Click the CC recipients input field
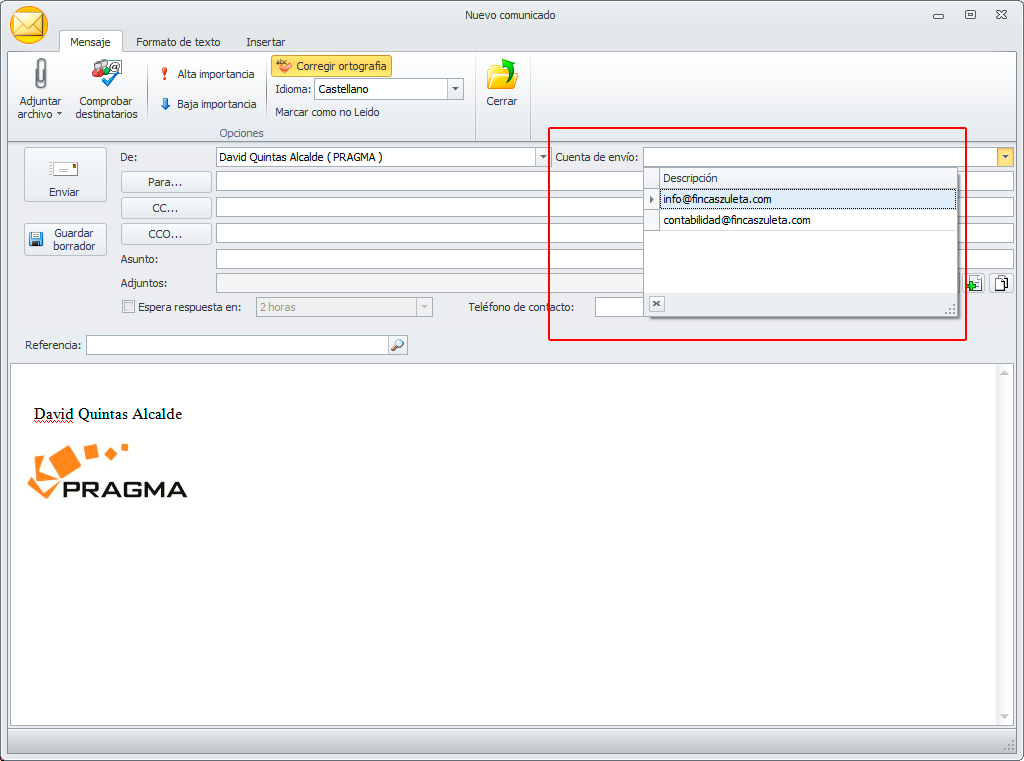1024x761 pixels. (429, 207)
